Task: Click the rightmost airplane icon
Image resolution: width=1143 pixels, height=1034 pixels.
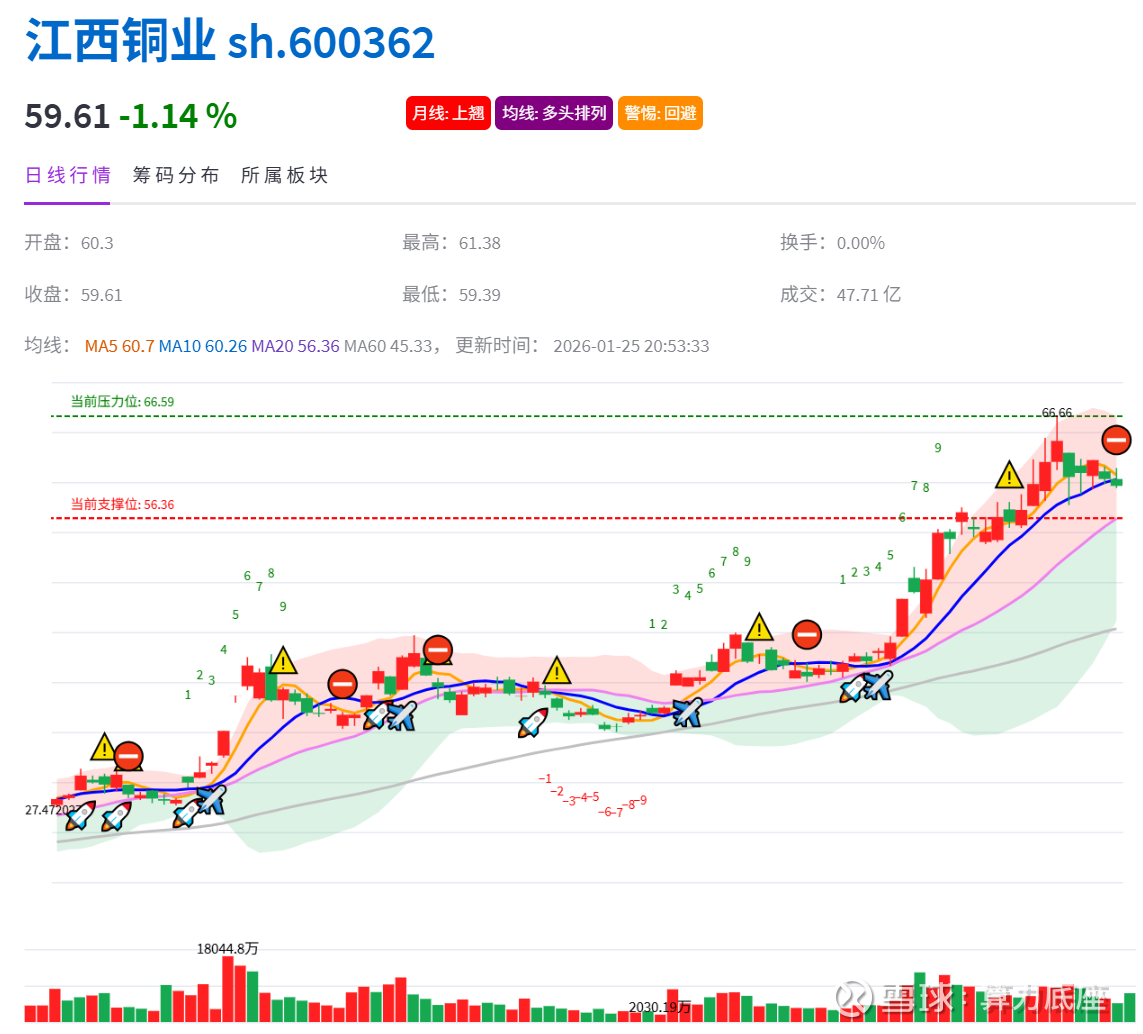Action: click(x=878, y=685)
